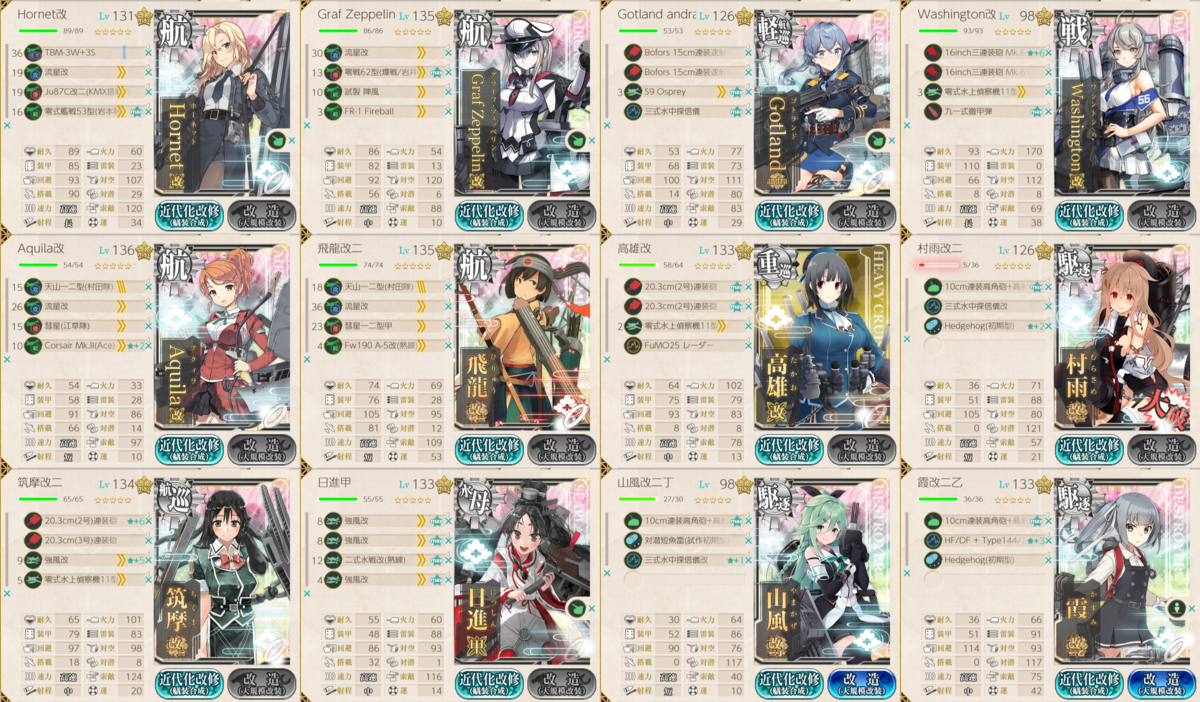Click Hornet's green reinforcement expansion slot icon
1200x702 pixels.
point(276,140)
